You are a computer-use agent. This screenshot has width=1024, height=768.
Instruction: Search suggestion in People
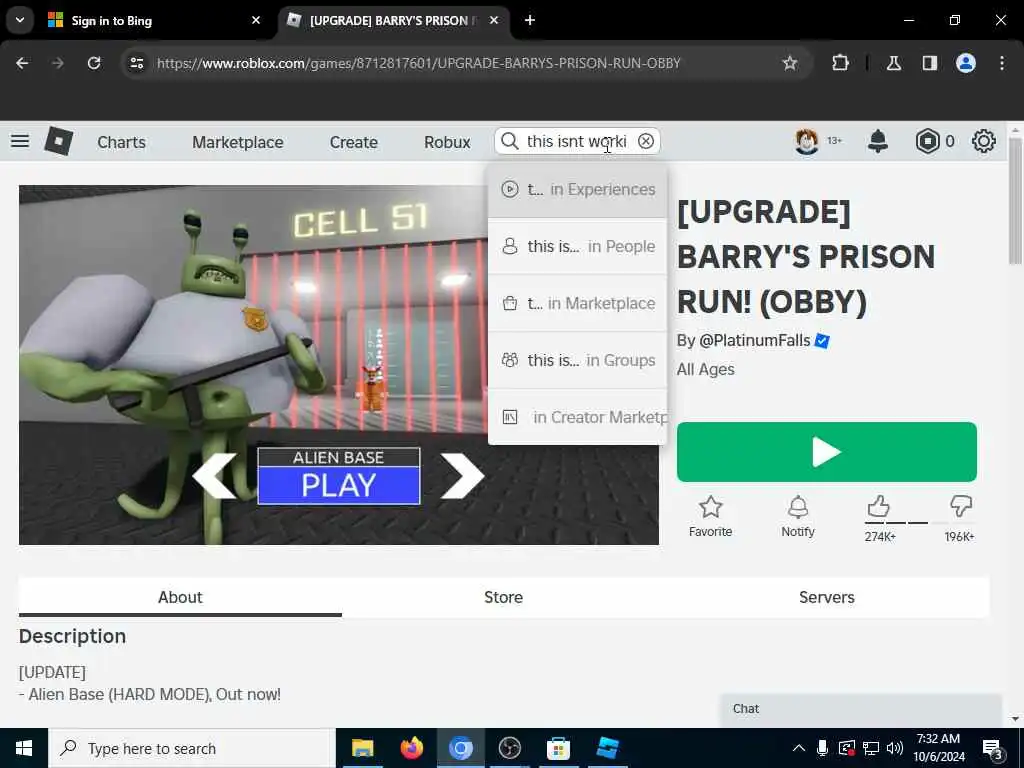point(578,246)
